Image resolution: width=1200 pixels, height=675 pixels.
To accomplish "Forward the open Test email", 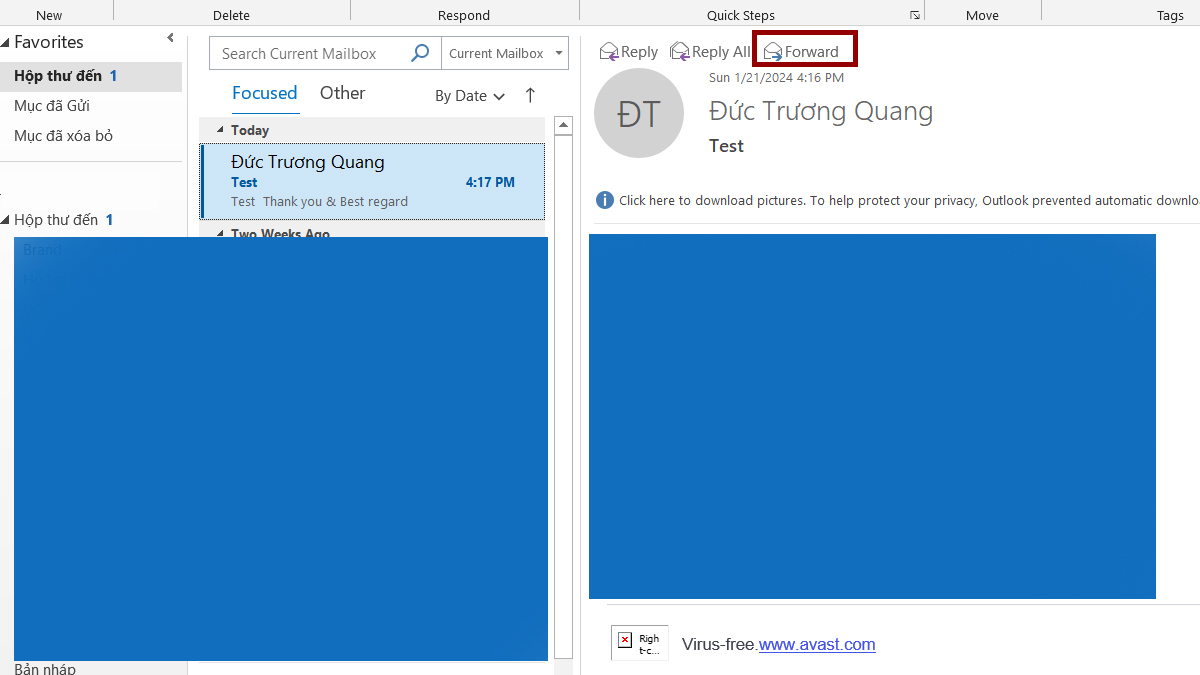I will pos(801,52).
